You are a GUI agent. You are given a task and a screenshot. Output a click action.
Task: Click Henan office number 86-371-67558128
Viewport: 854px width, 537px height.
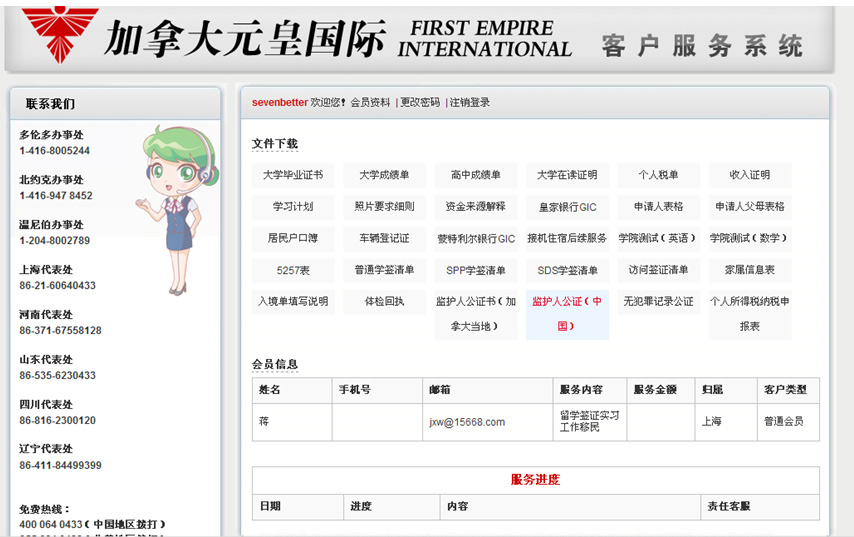tap(60, 331)
